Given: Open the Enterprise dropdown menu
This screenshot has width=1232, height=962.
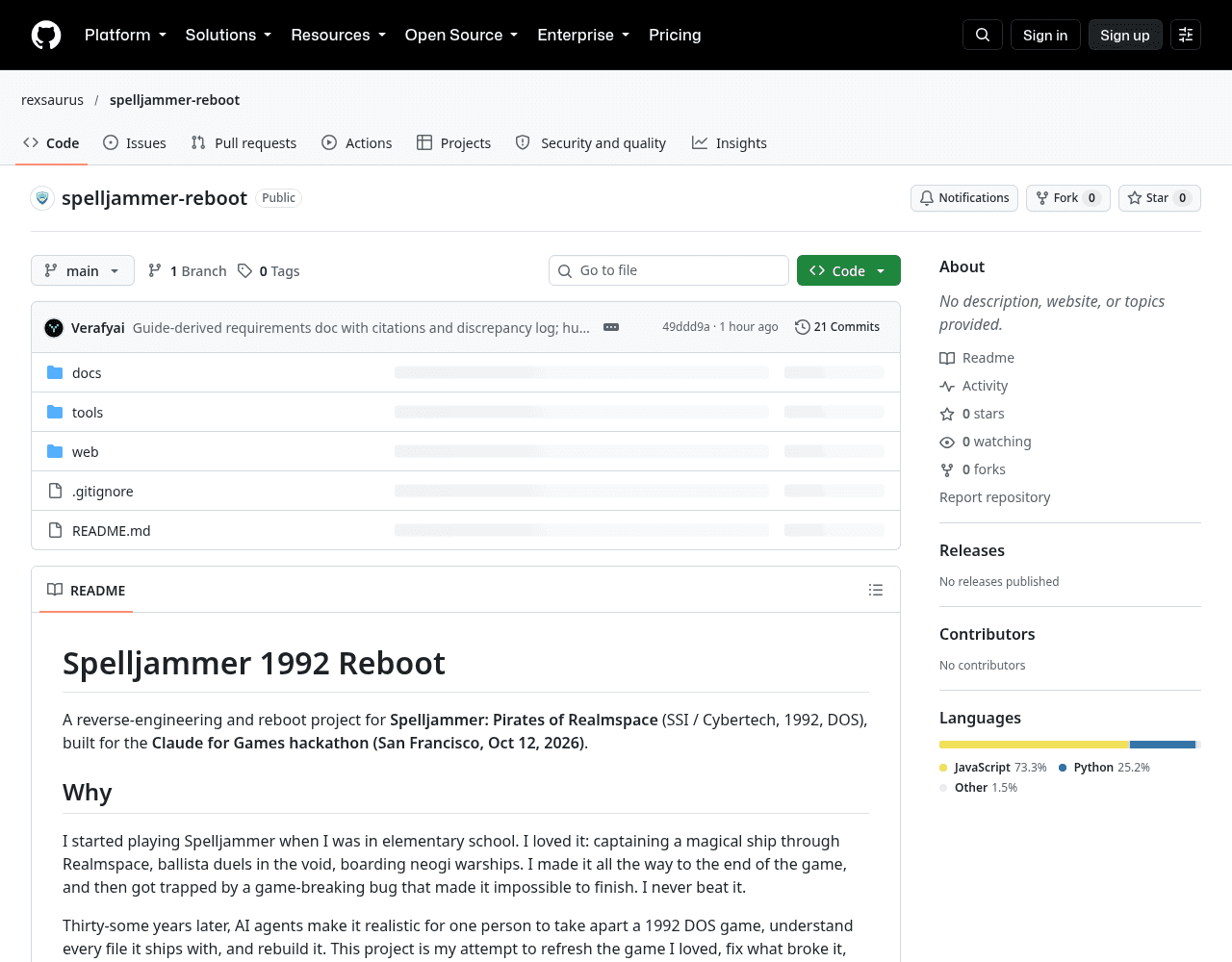Looking at the screenshot, I should click(x=583, y=35).
